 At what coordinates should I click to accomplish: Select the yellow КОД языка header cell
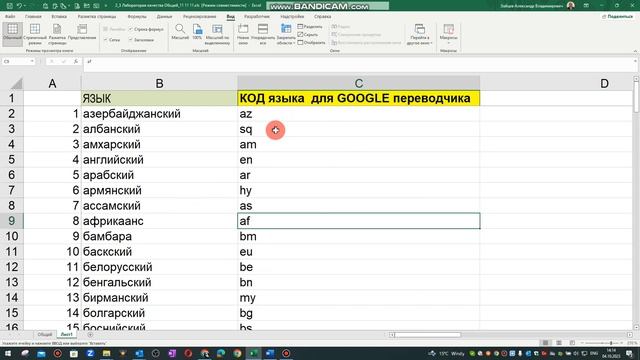coord(358,98)
